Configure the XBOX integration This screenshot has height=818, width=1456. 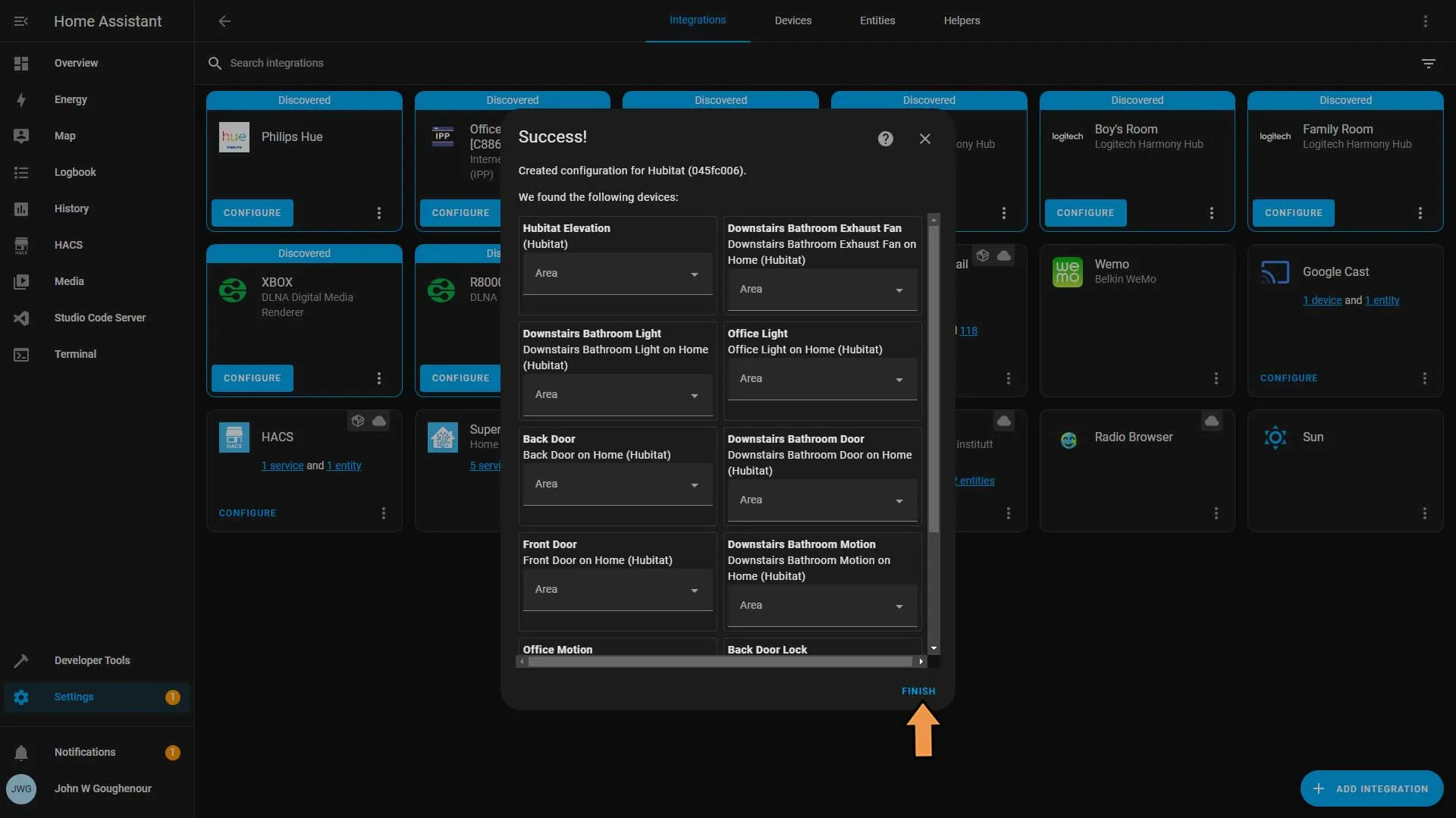pos(253,378)
